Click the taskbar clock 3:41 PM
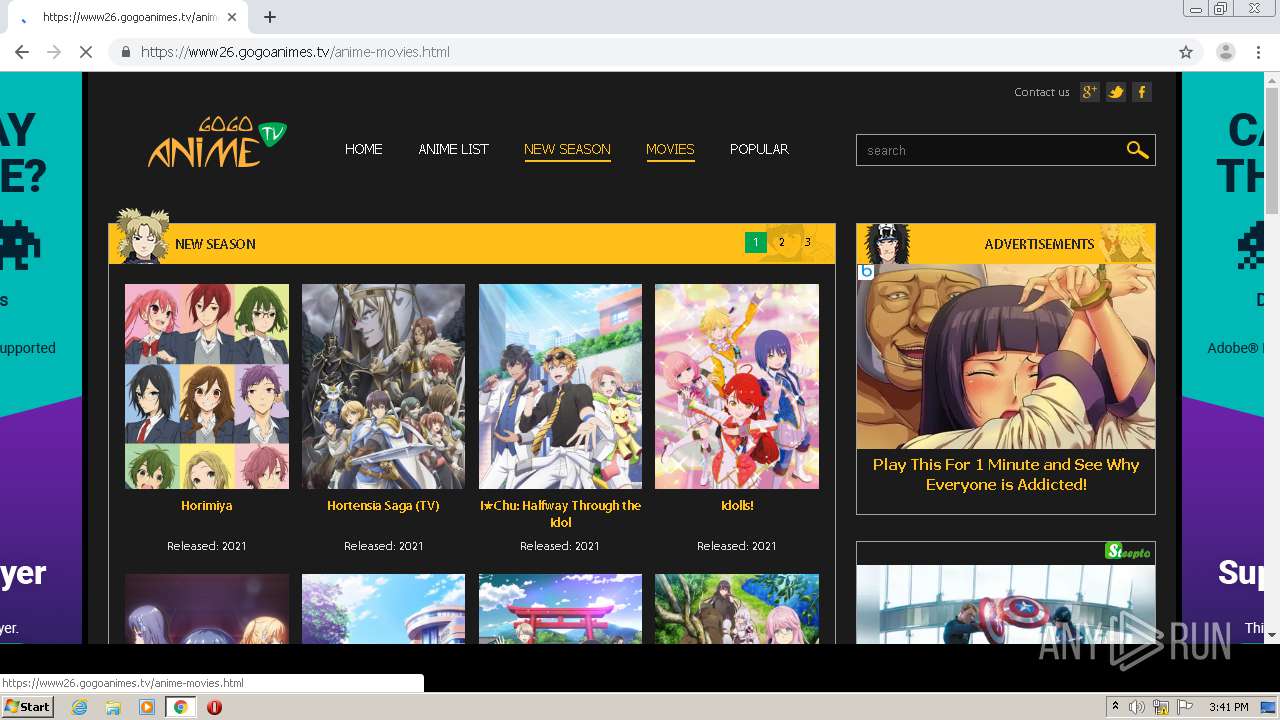The height and width of the screenshot is (720, 1280). point(1228,707)
